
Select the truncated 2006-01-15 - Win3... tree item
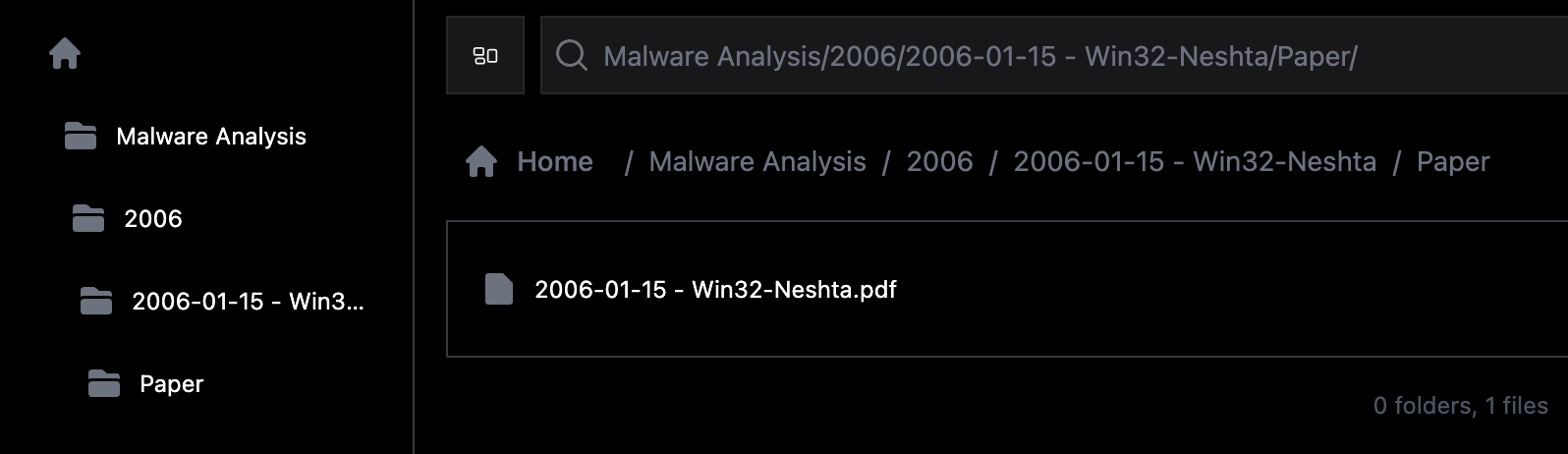(248, 302)
